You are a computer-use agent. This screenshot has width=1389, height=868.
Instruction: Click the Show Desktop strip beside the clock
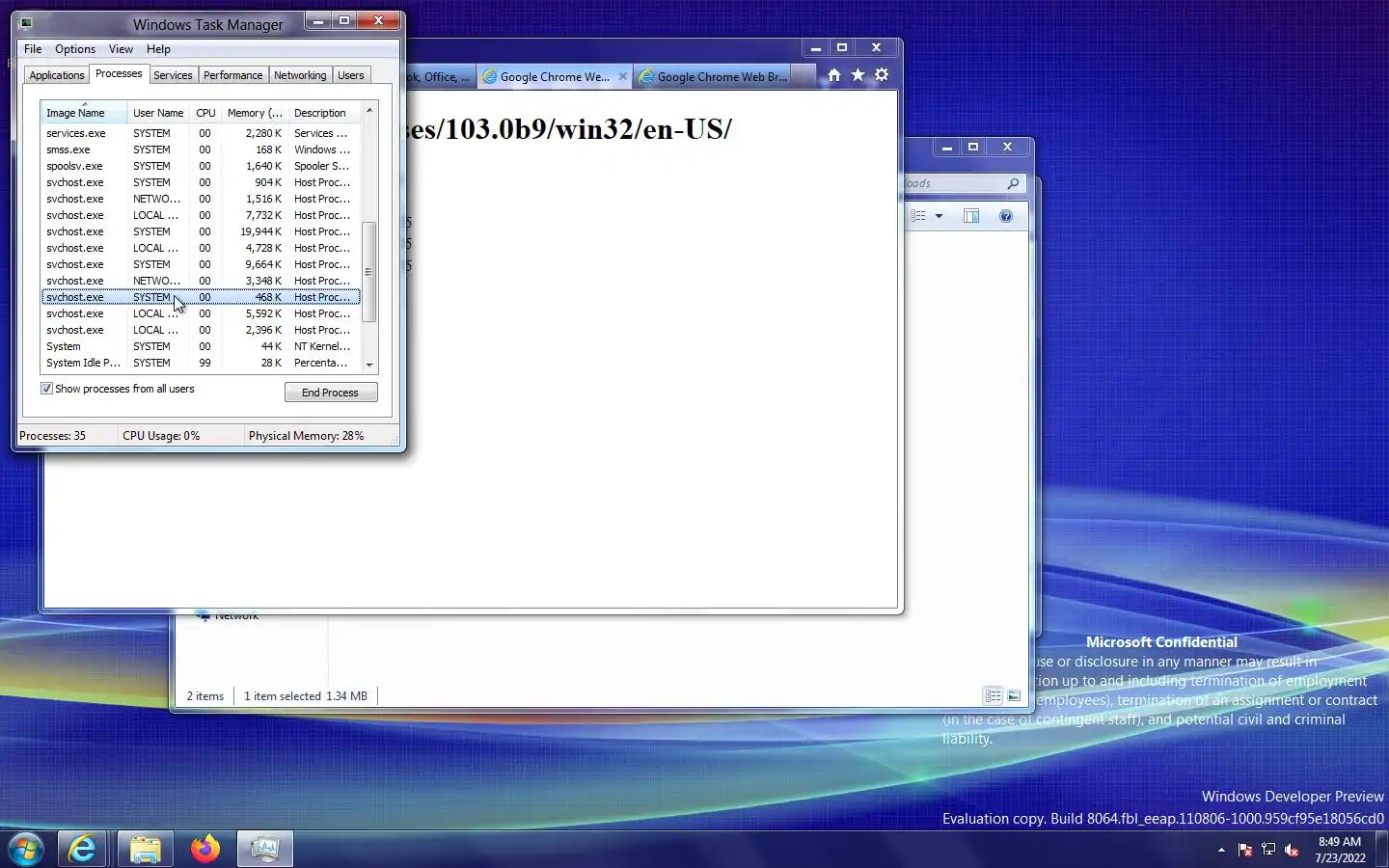[x=1383, y=849]
